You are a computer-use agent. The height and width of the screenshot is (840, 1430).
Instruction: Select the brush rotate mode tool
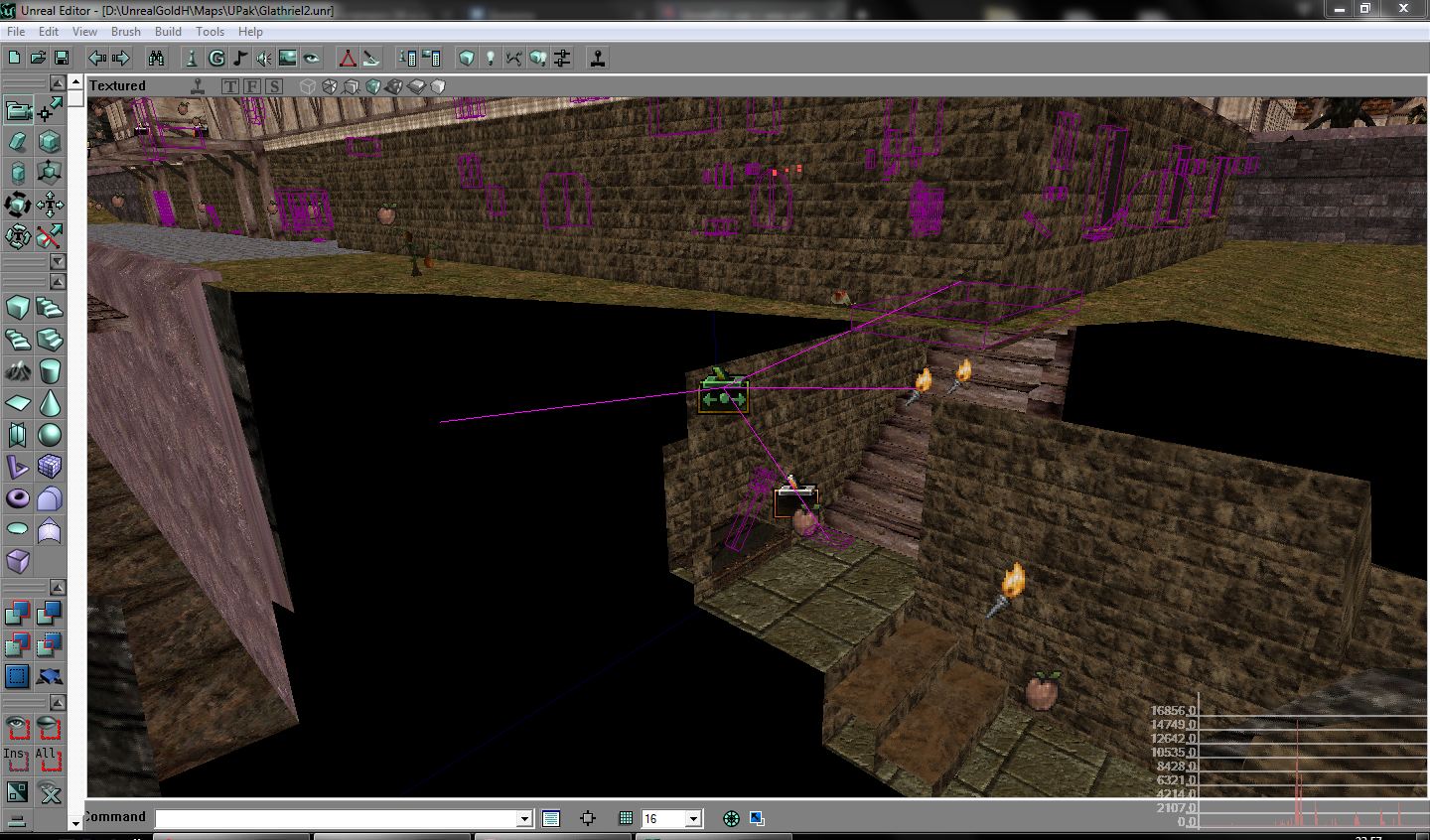tap(18, 206)
